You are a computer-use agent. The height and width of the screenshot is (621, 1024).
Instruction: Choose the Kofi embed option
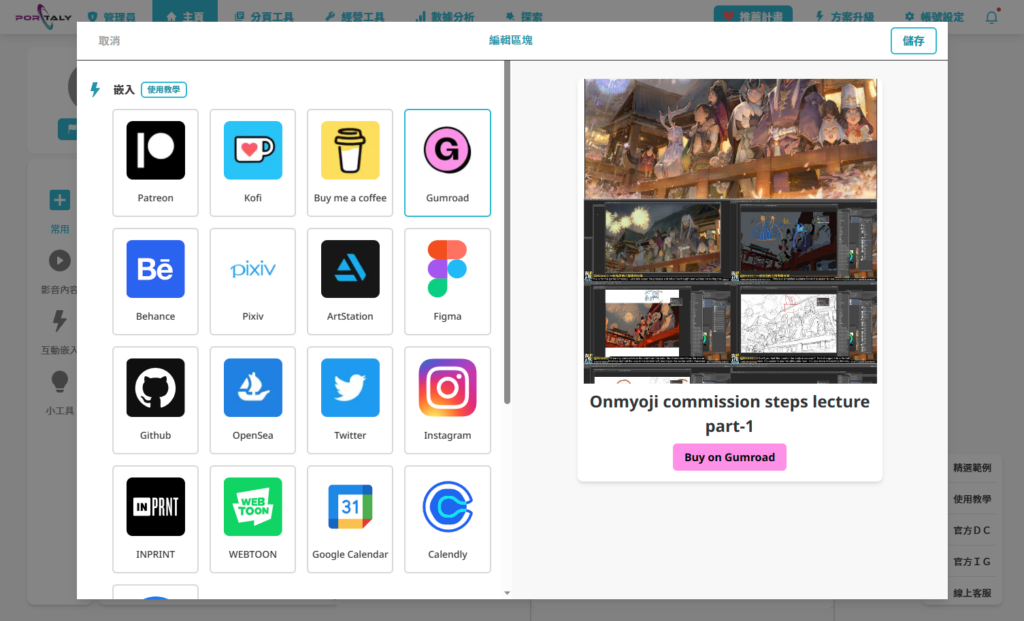tap(253, 163)
